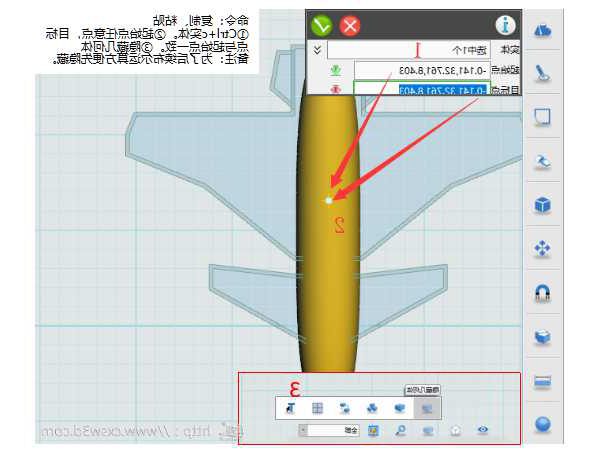The height and width of the screenshot is (453, 600).
Task: Click the start point coordinate field
Action: pos(422,70)
